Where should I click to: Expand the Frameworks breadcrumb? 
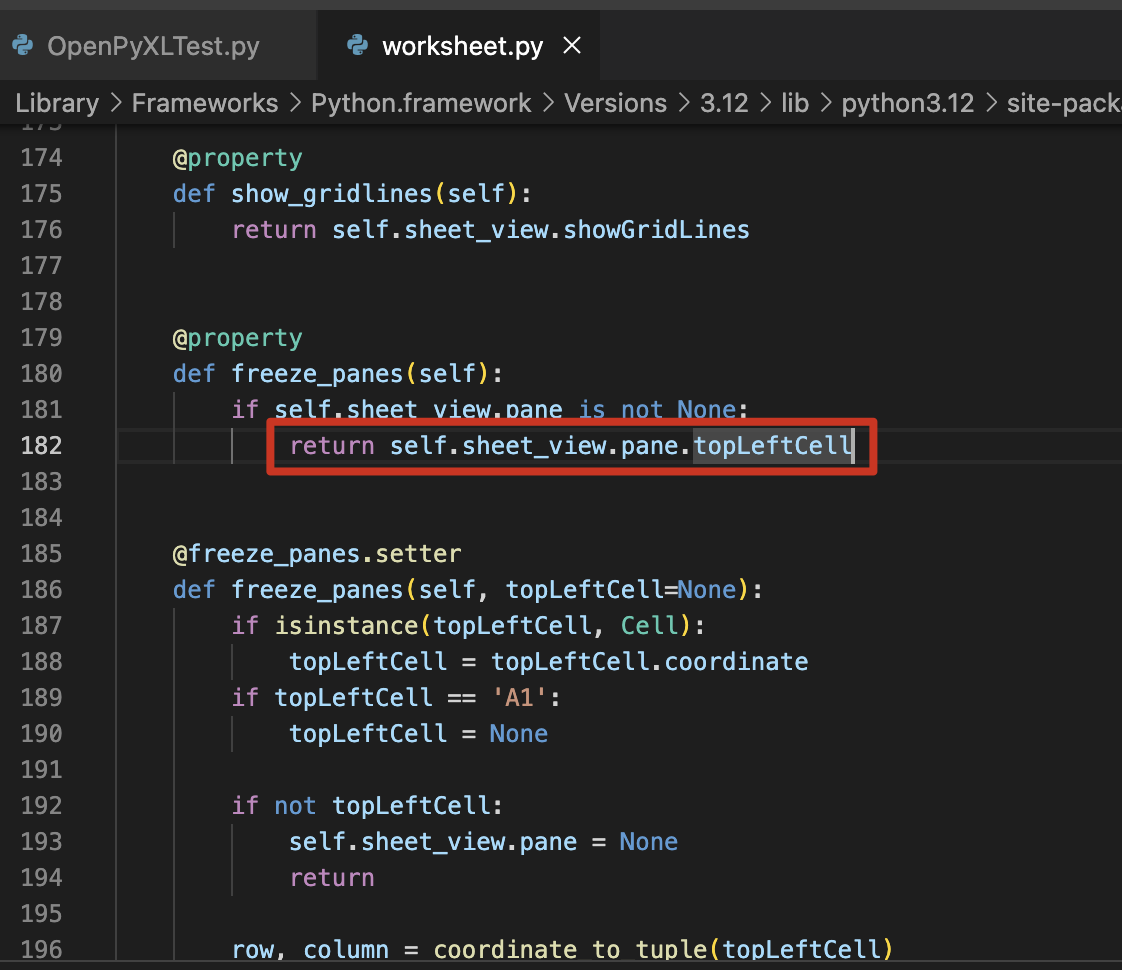(205, 103)
